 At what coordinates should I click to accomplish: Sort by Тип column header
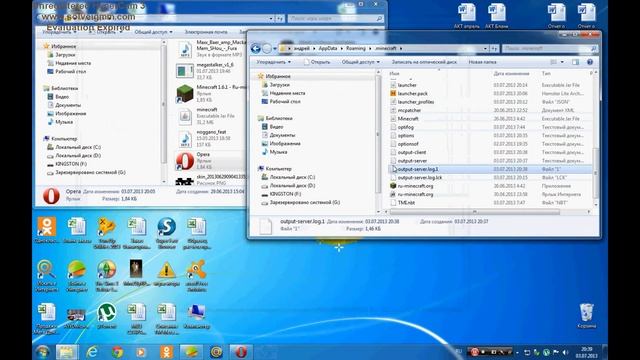pos(546,74)
